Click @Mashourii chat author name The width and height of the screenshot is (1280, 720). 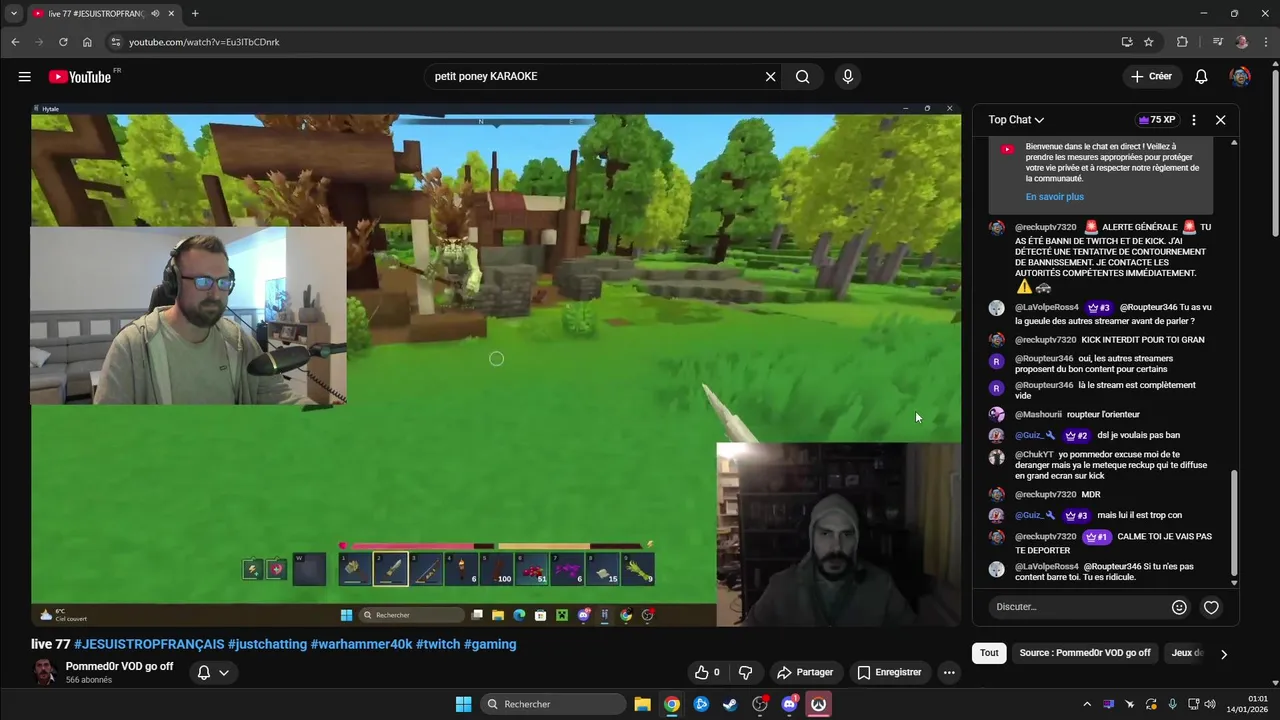click(1038, 414)
